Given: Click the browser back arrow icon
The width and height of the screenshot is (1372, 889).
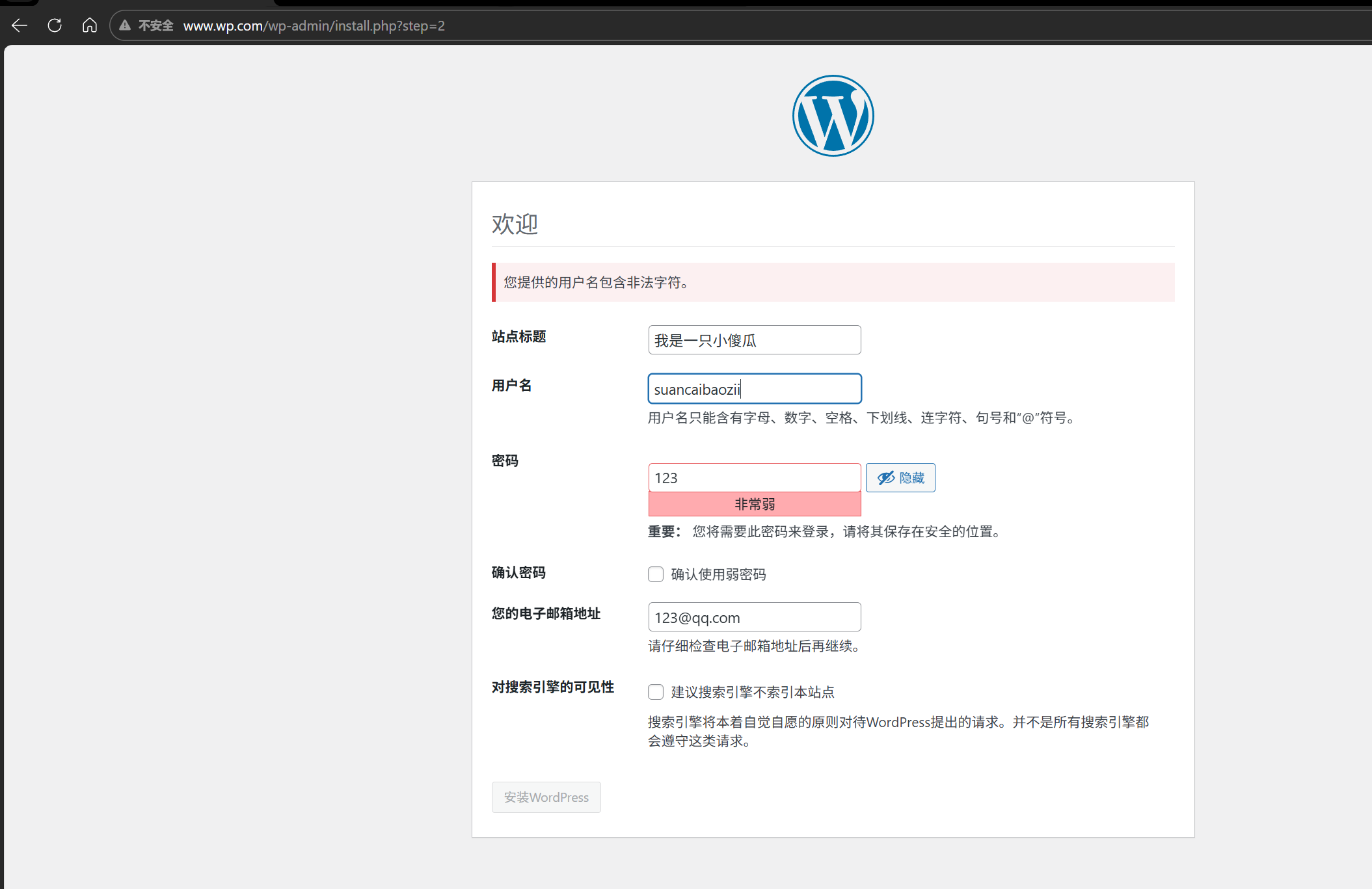Looking at the screenshot, I should (20, 25).
